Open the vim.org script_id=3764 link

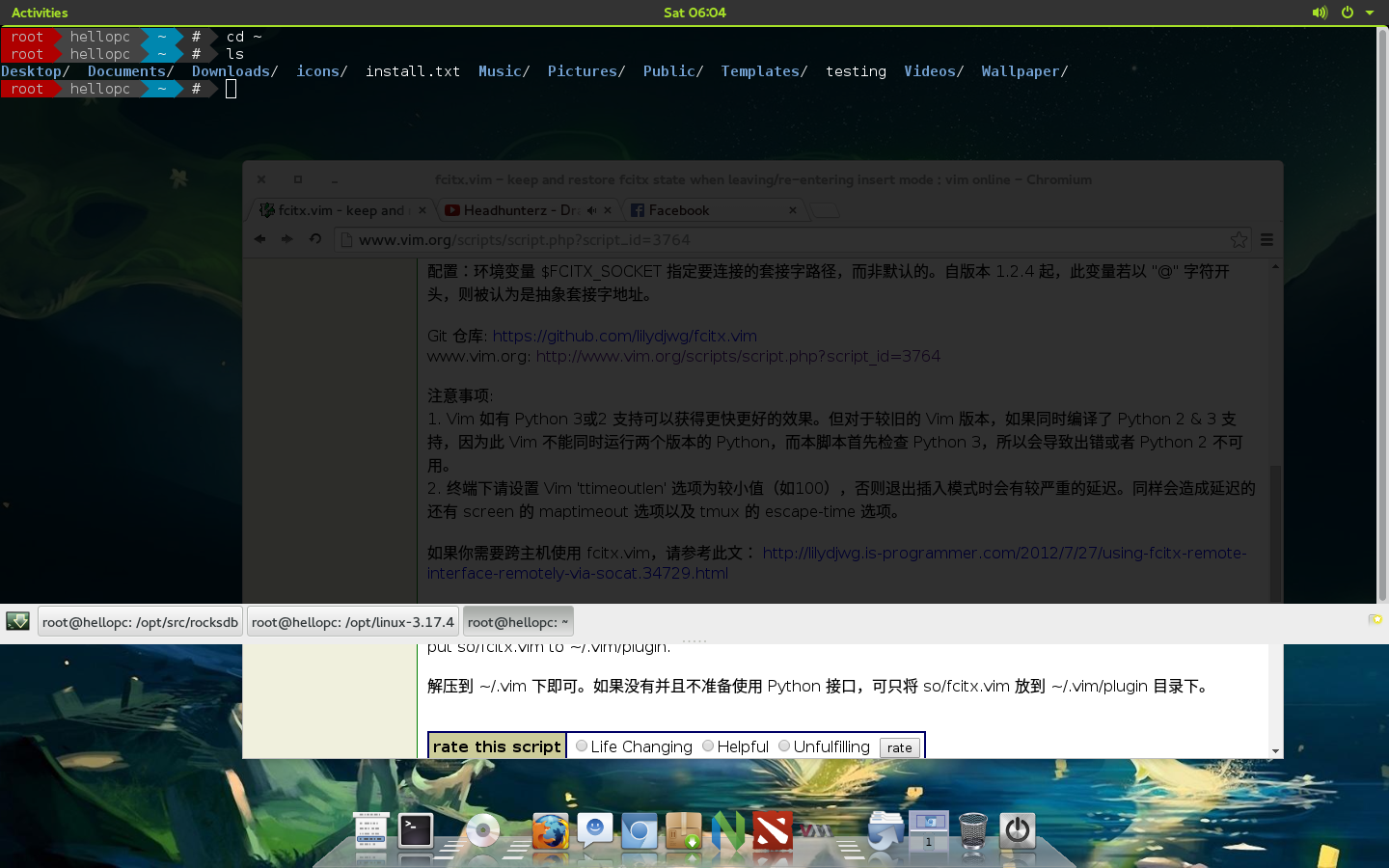[x=738, y=356]
